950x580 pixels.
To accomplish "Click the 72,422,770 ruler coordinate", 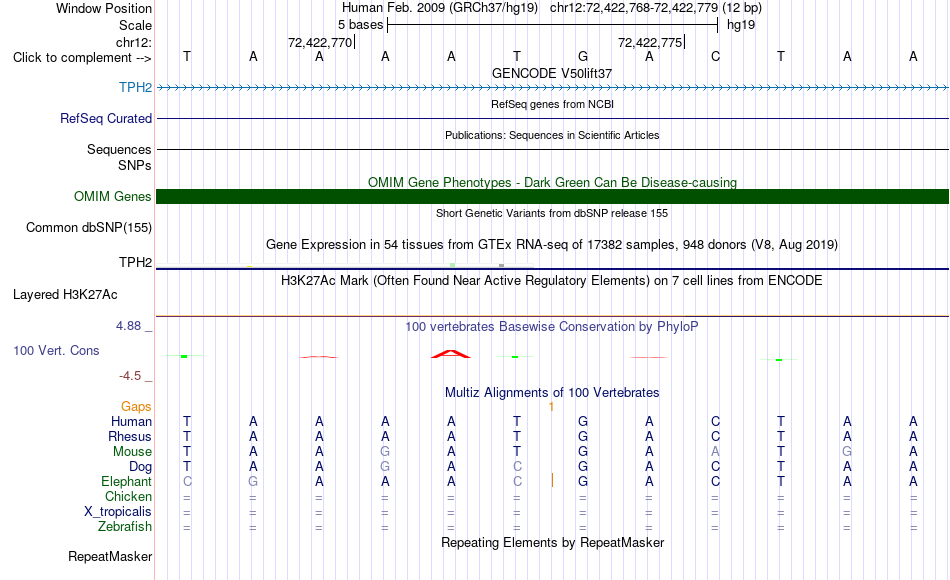I will [x=320, y=42].
